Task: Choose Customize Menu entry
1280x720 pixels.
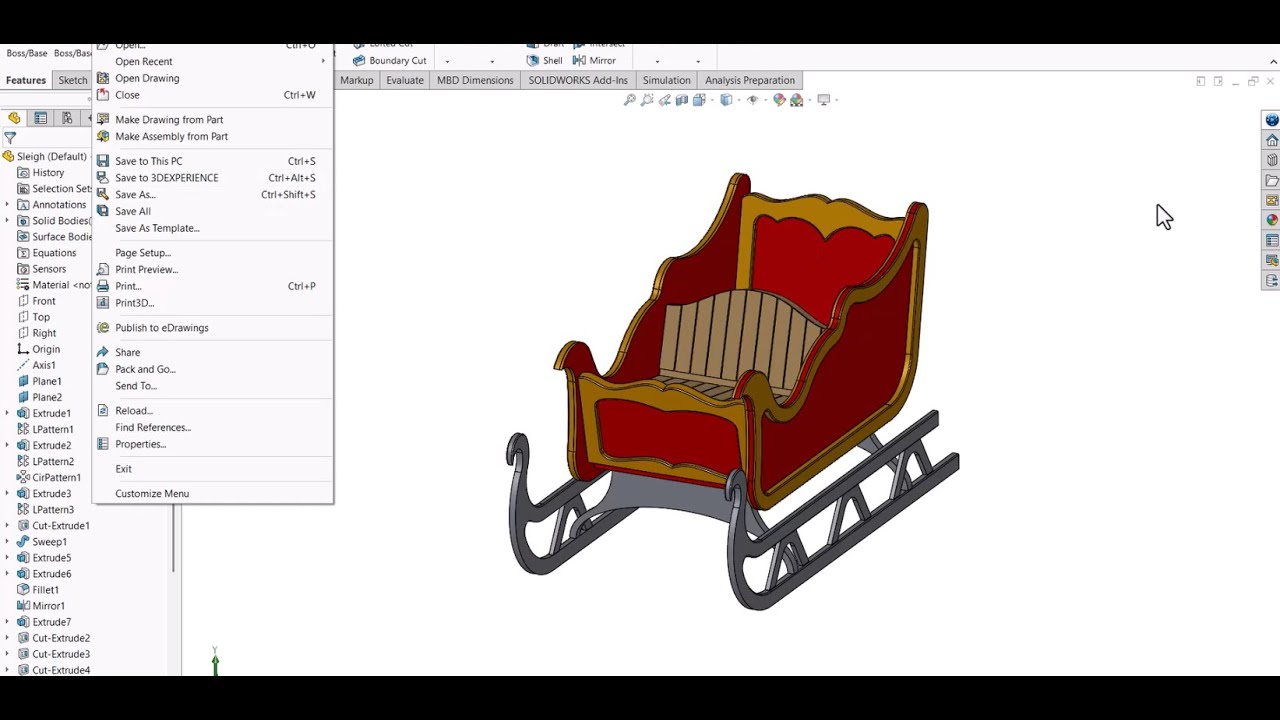Action: [x=152, y=493]
